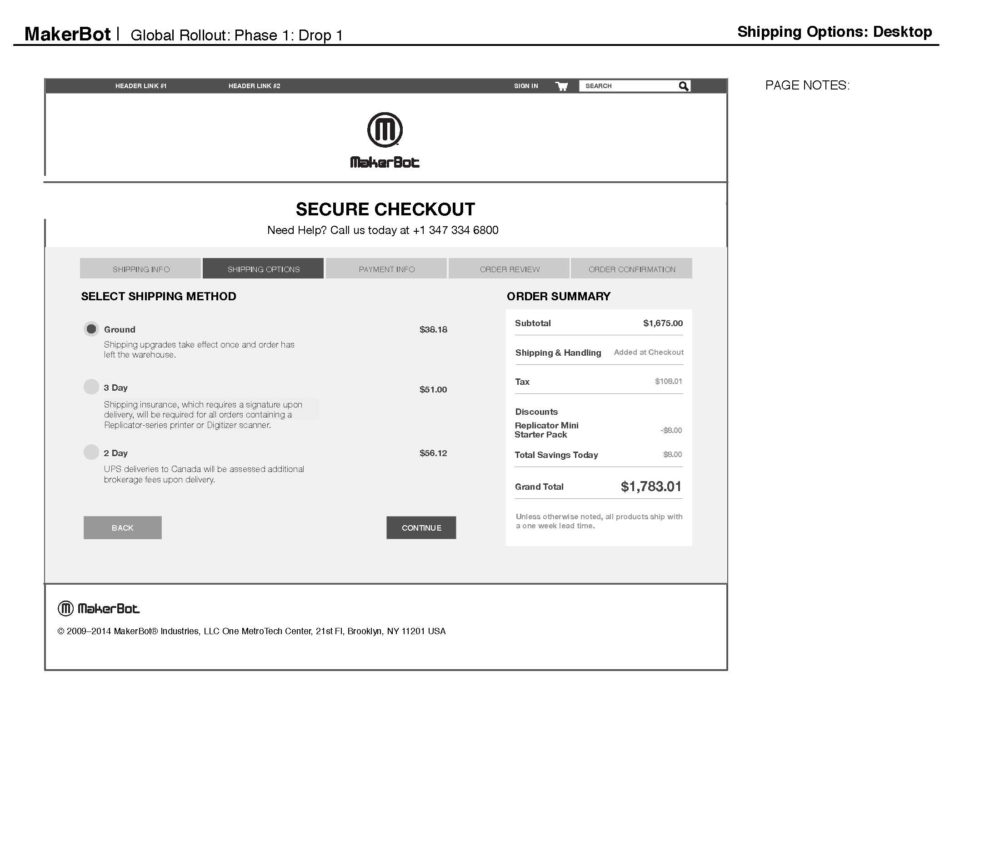Click the shopping cart icon in the header

point(561,86)
